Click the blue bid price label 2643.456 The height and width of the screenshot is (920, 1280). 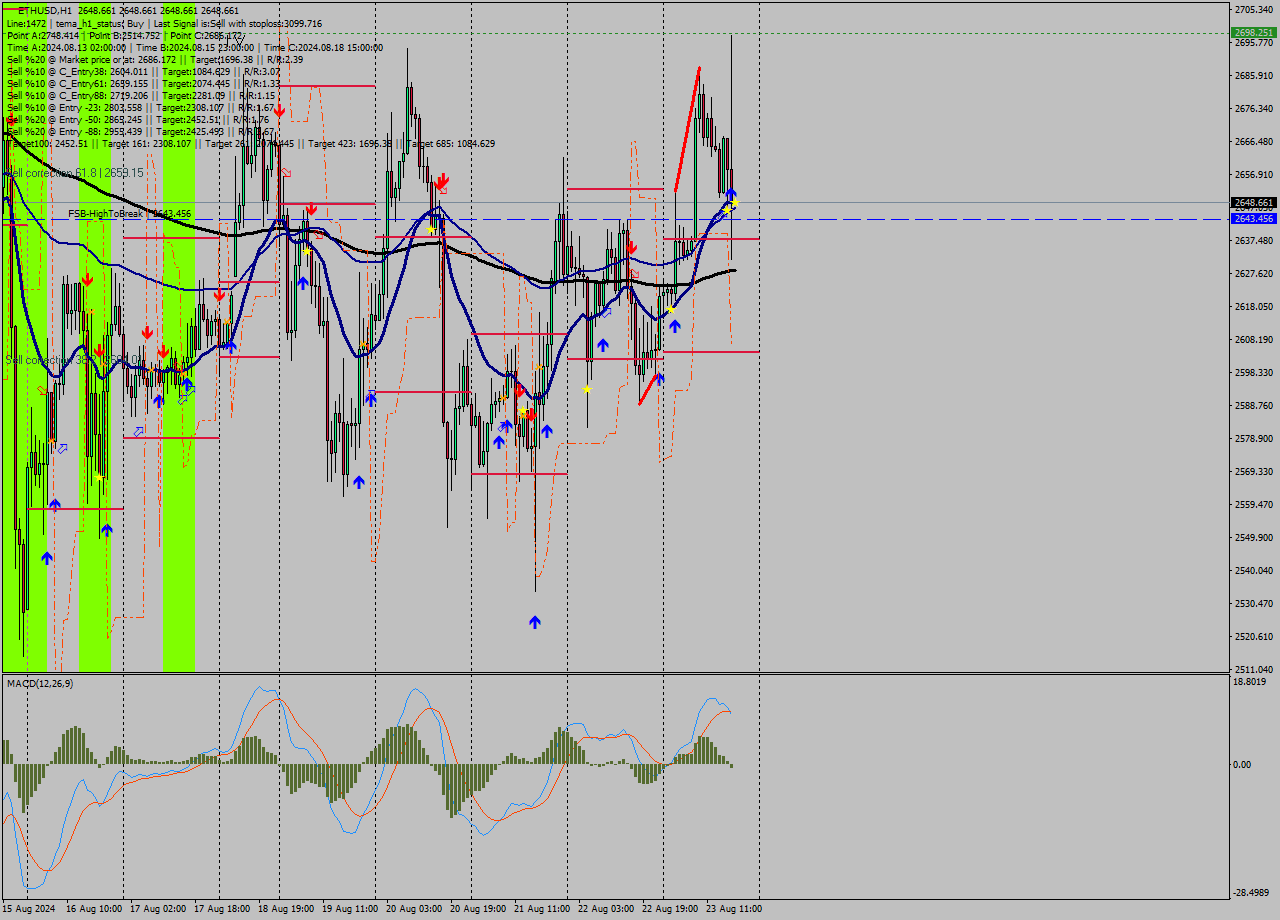coord(1255,218)
